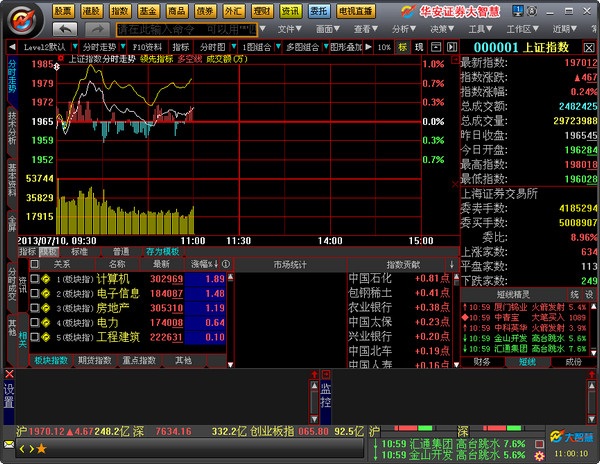Image resolution: width=600 pixels, height=464 pixels.
Task: Tick the header select-all checkbox
Action: coord(35,264)
